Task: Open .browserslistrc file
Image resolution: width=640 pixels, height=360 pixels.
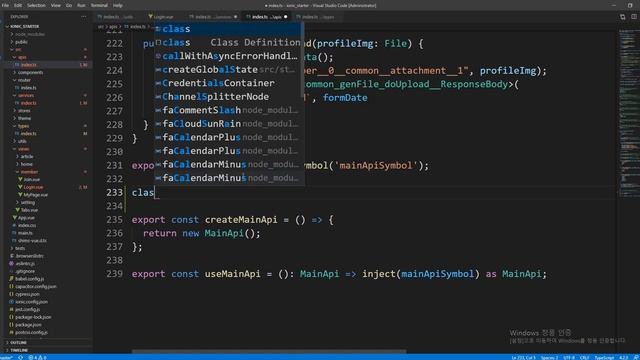Action: (x=29, y=256)
